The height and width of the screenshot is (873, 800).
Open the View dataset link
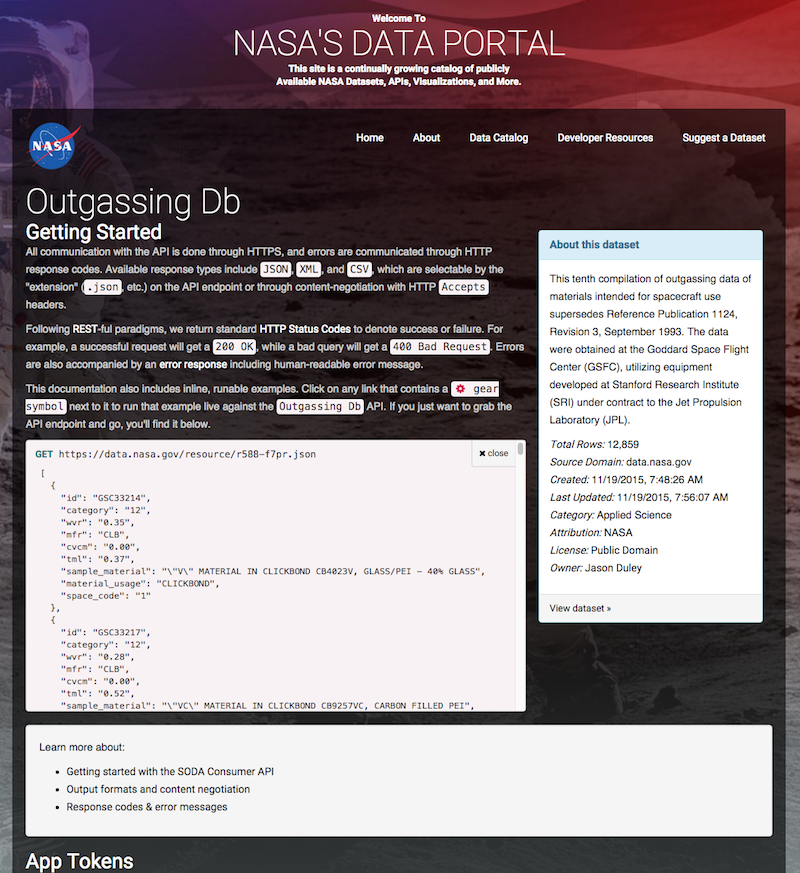(x=580, y=608)
